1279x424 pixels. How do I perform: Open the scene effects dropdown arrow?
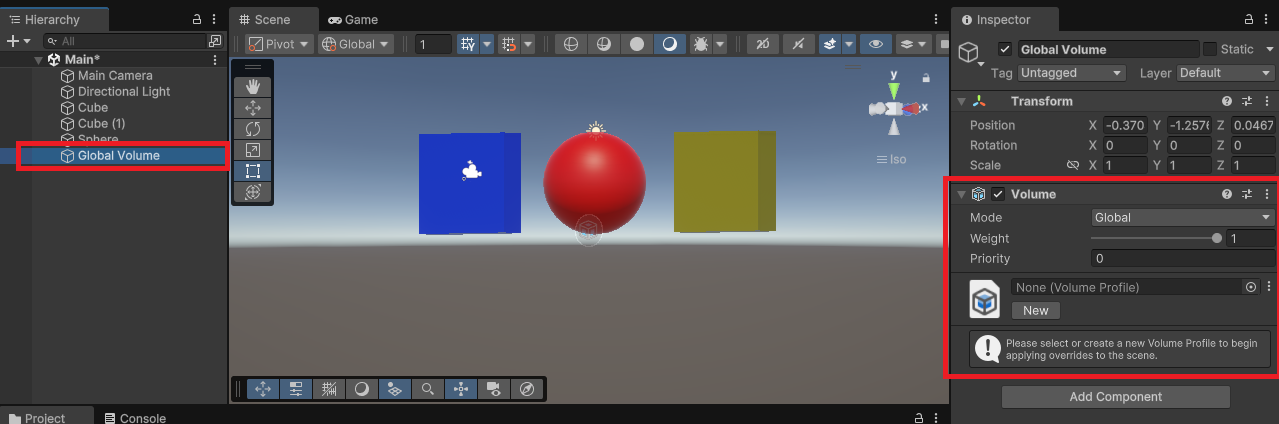[x=848, y=44]
